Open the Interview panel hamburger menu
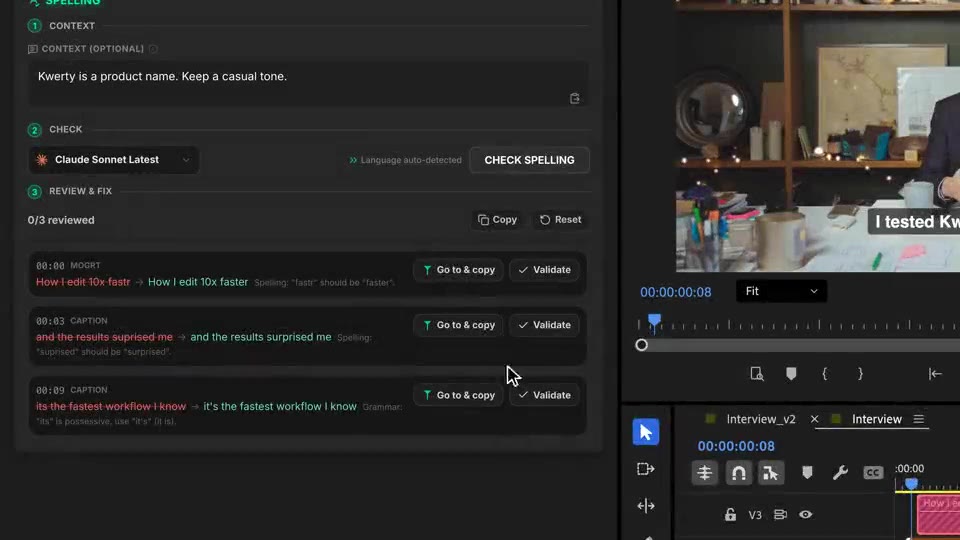960x540 pixels. click(918, 419)
